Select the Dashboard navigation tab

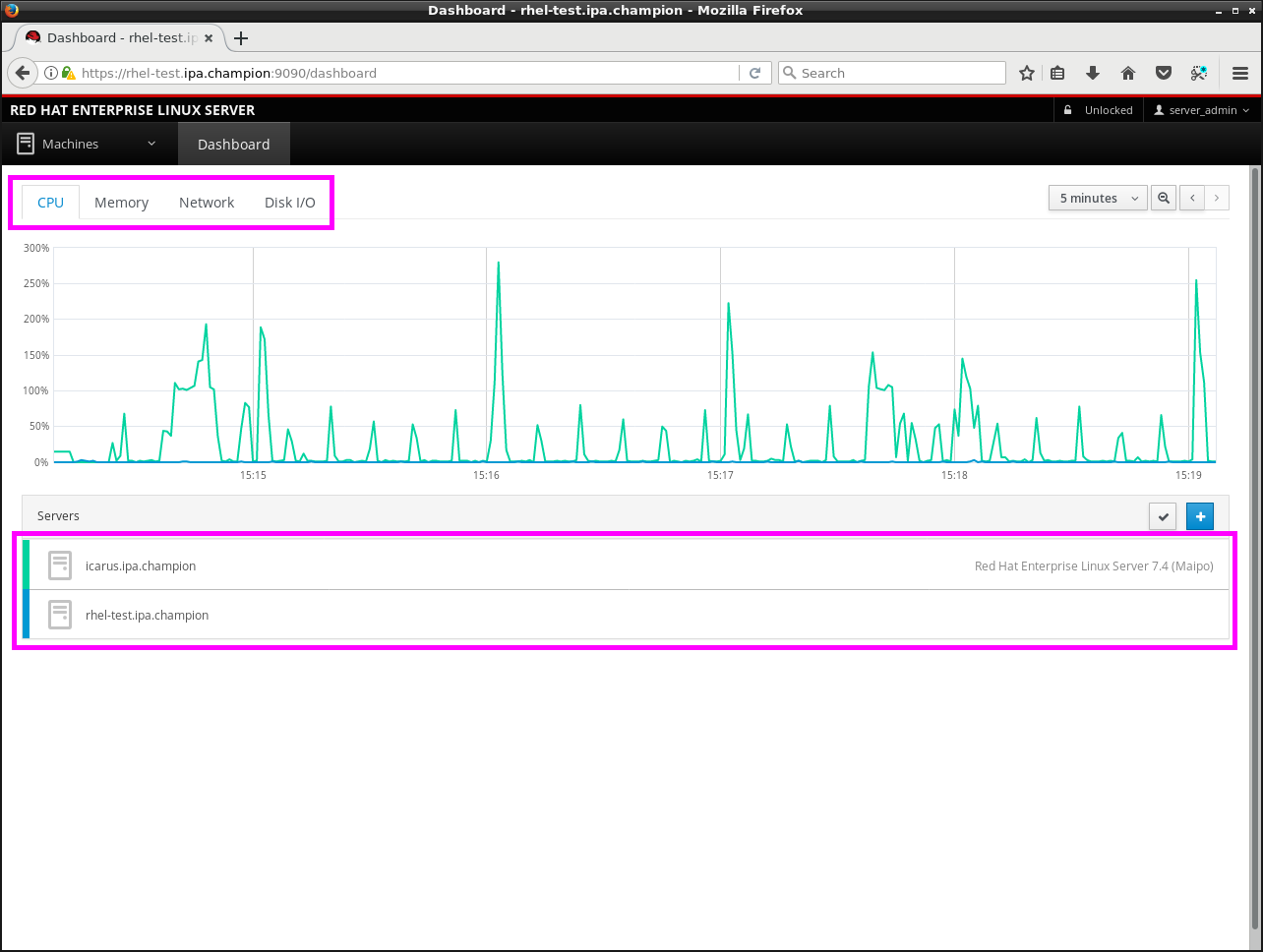[x=234, y=144]
